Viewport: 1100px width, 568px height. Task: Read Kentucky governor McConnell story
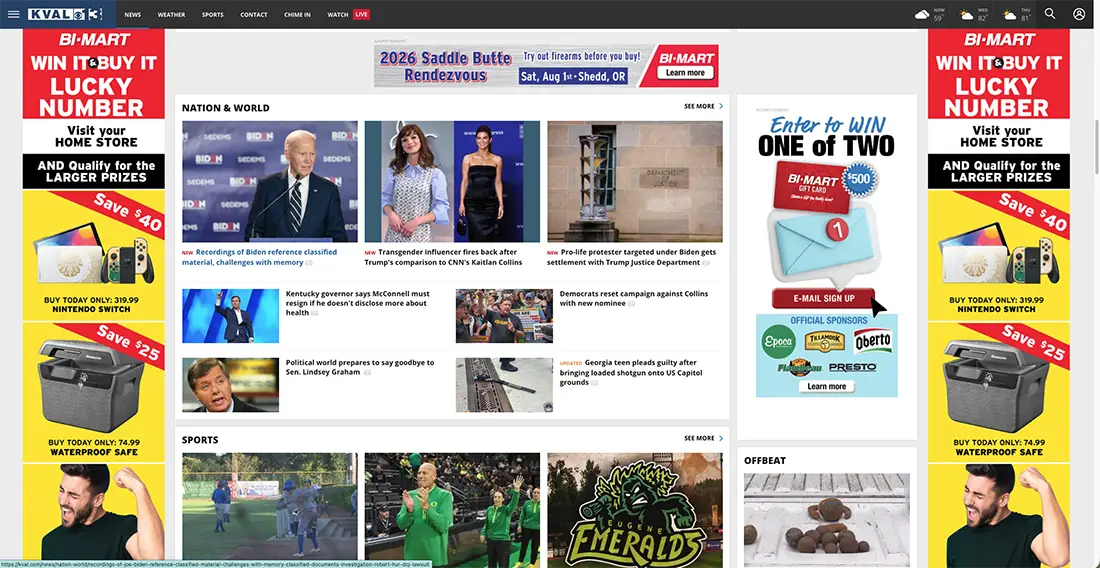[358, 303]
